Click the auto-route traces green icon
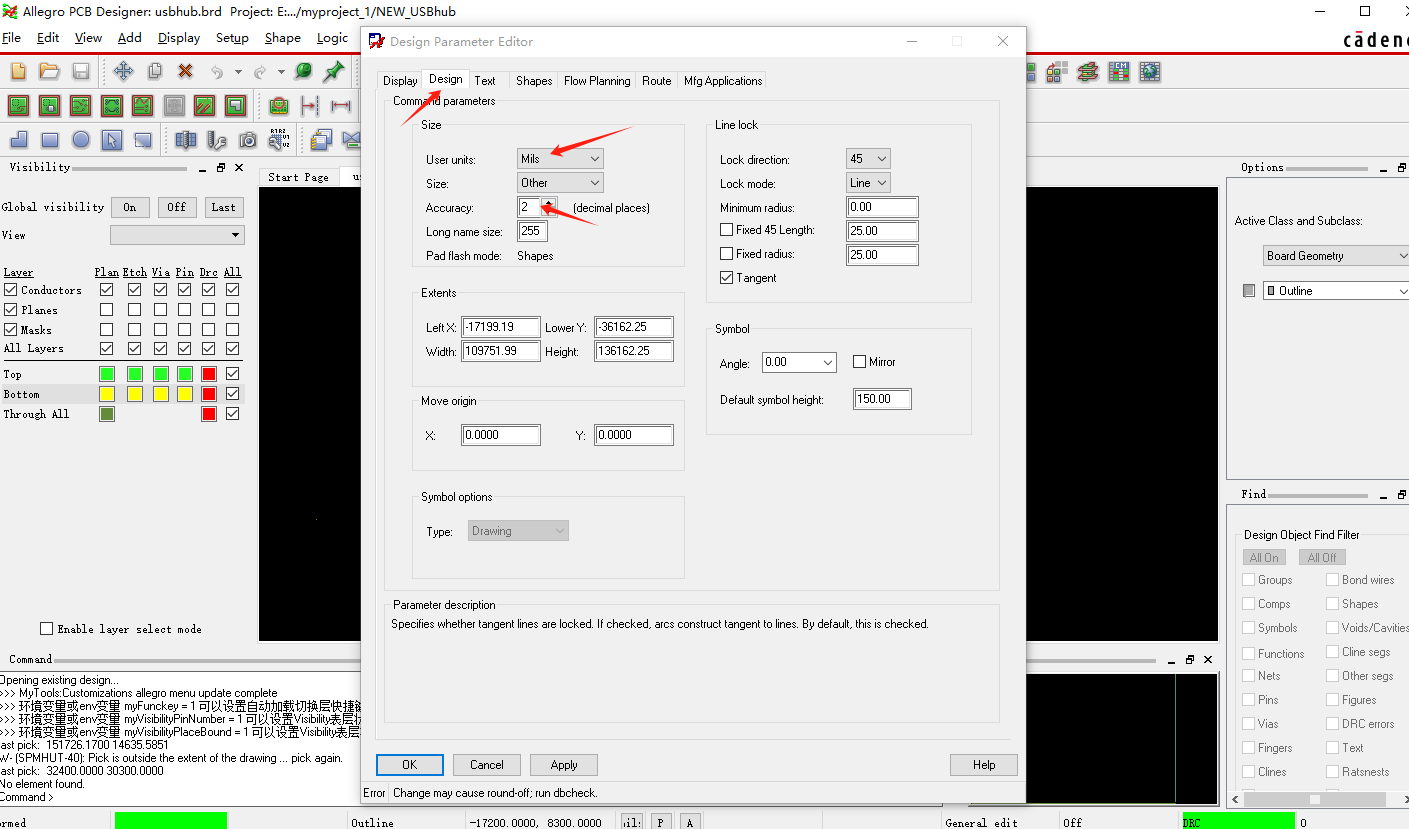Viewport: 1409px width, 829px height. click(x=81, y=105)
